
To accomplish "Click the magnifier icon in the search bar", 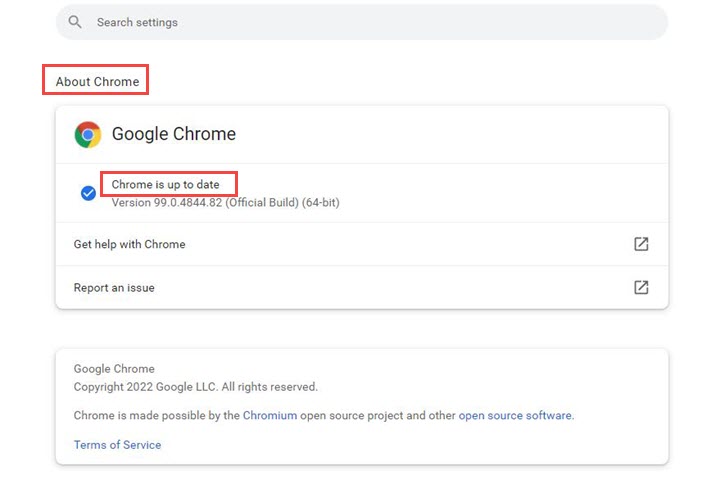I will (x=75, y=22).
